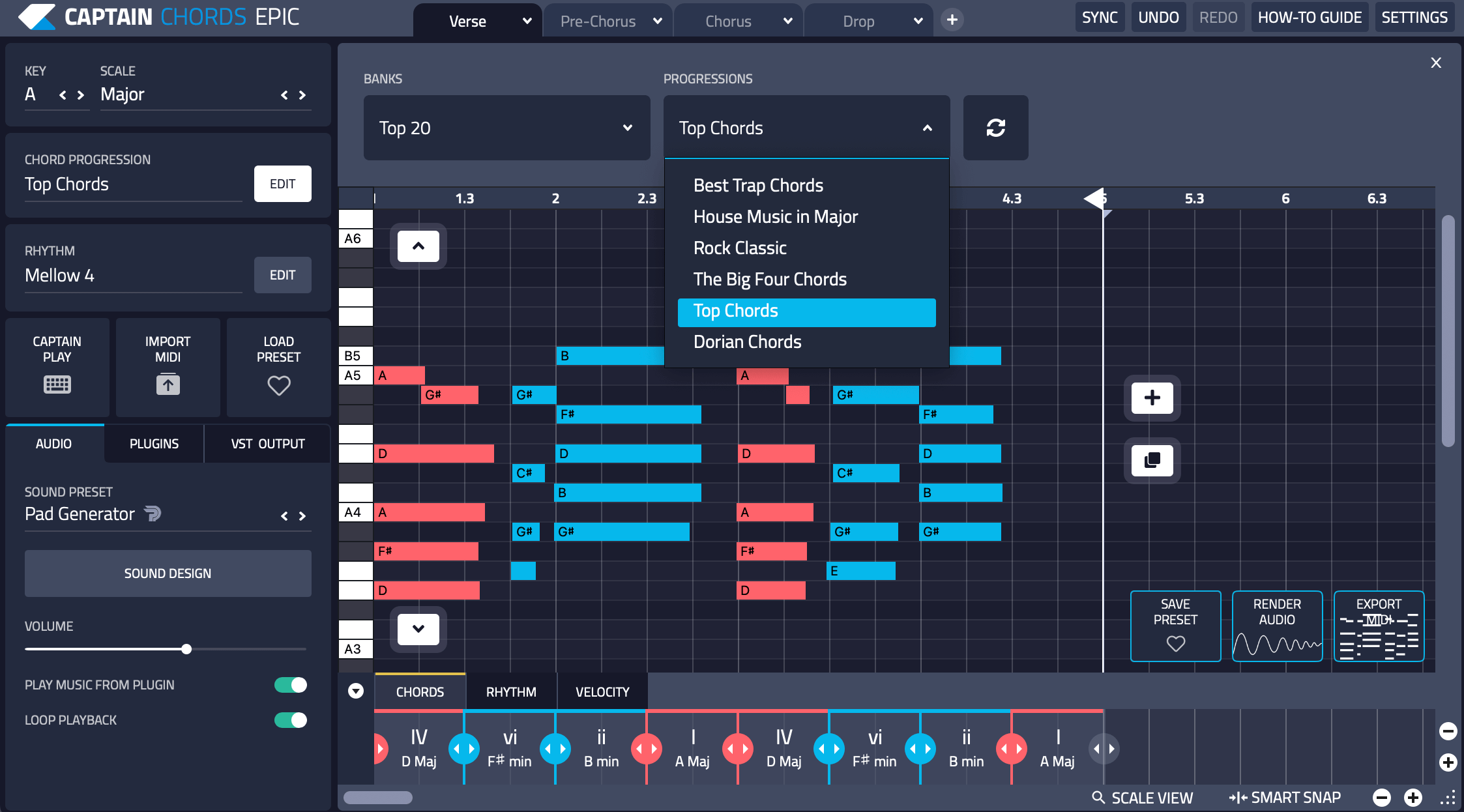1464x812 pixels.
Task: Click the add chord plus button
Action: [1152, 398]
